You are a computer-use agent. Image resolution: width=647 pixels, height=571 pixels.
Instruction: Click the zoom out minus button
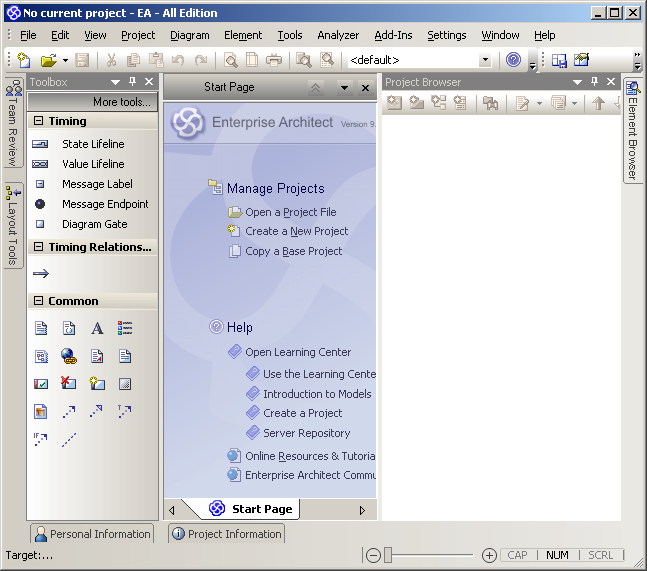[x=373, y=555]
